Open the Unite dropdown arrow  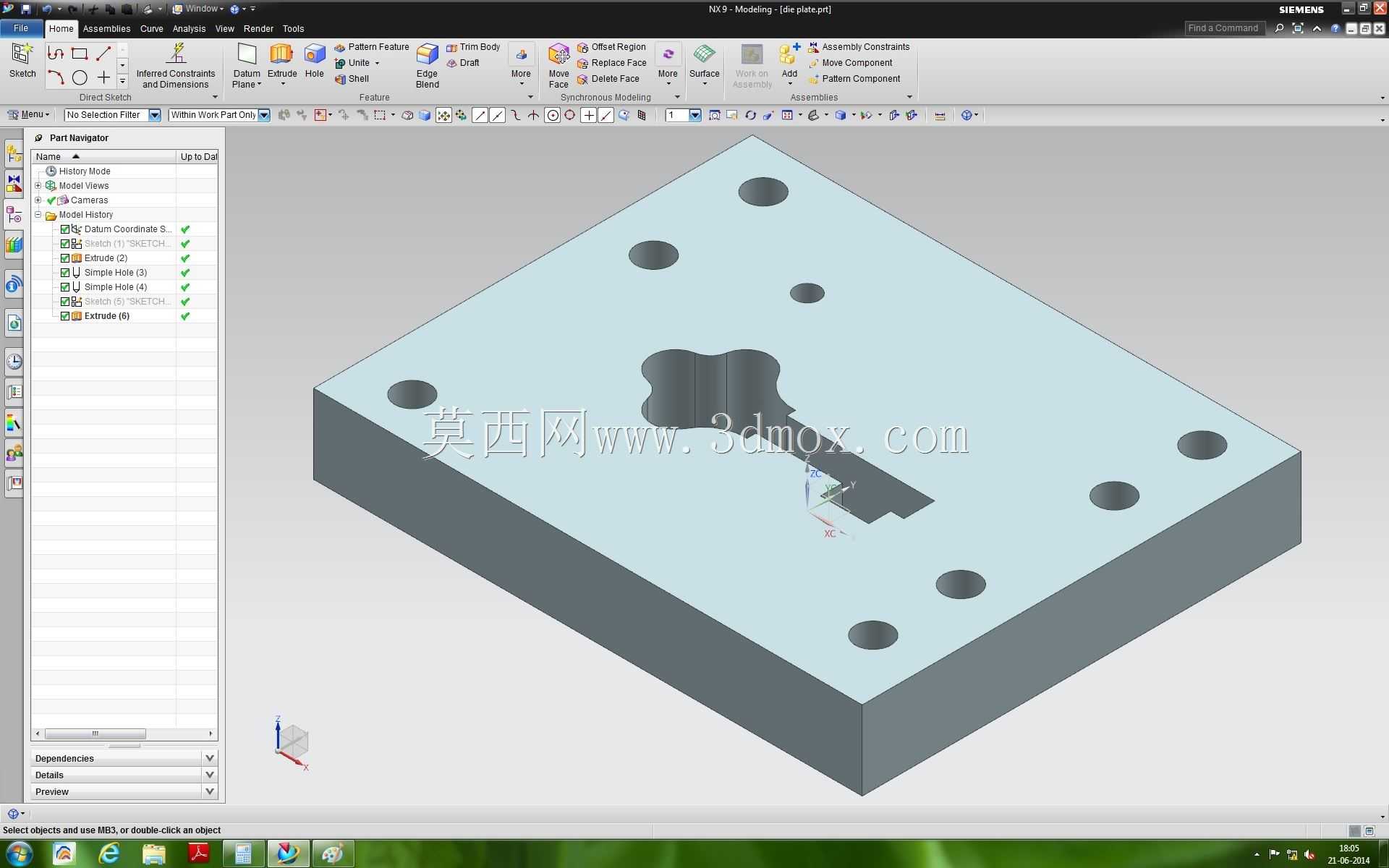coord(377,64)
